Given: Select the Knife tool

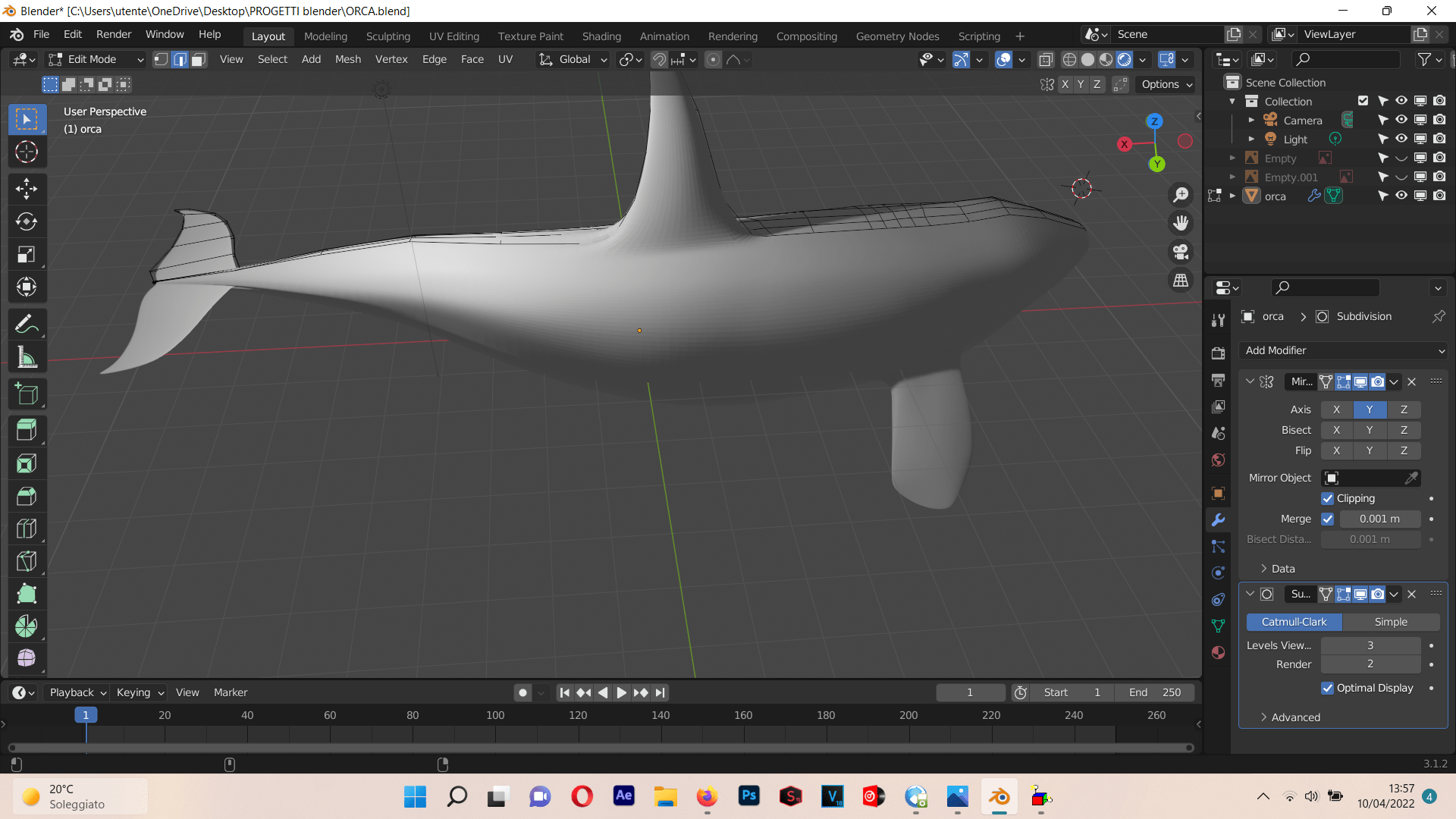Looking at the screenshot, I should 27,561.
